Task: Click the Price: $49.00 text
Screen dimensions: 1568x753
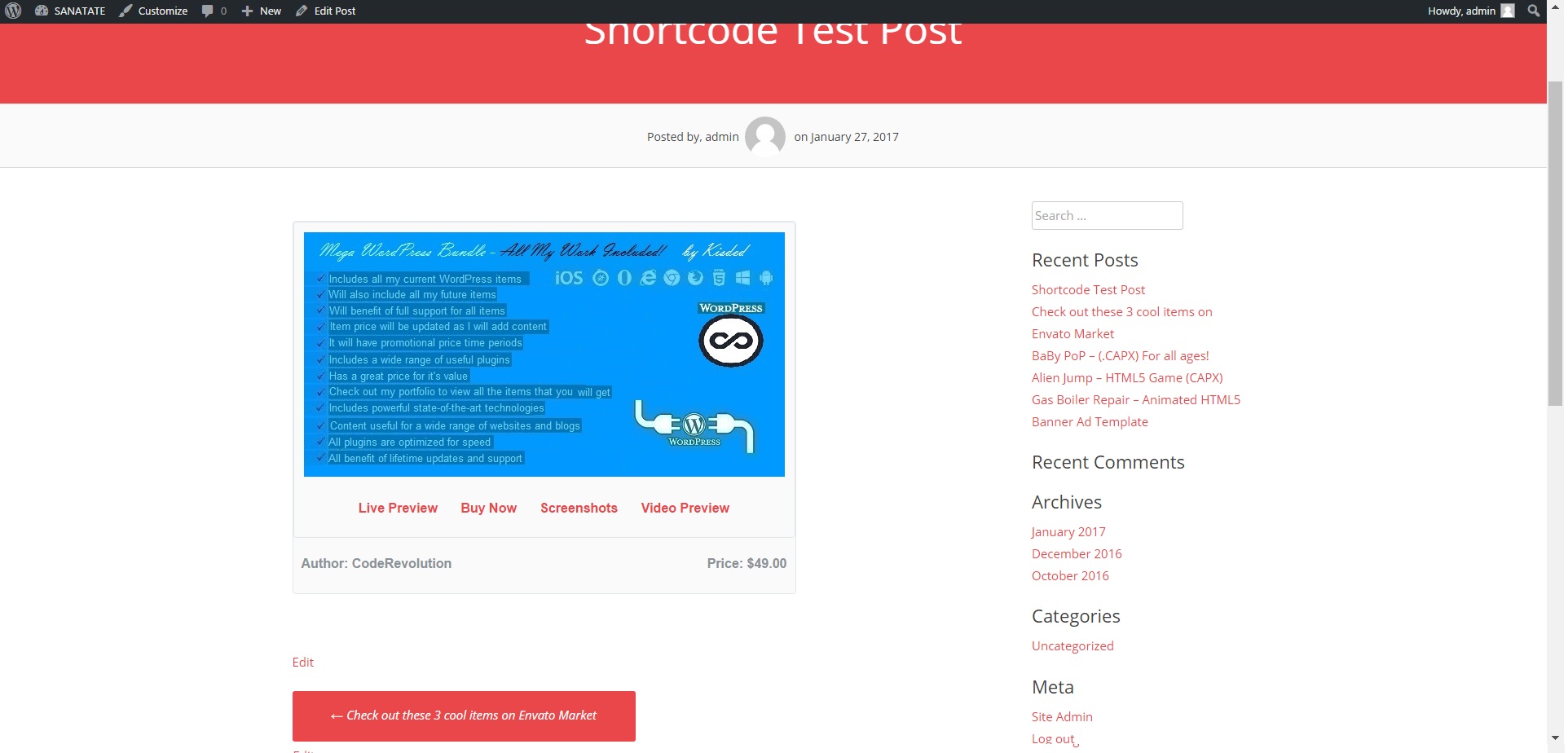Action: 747,563
